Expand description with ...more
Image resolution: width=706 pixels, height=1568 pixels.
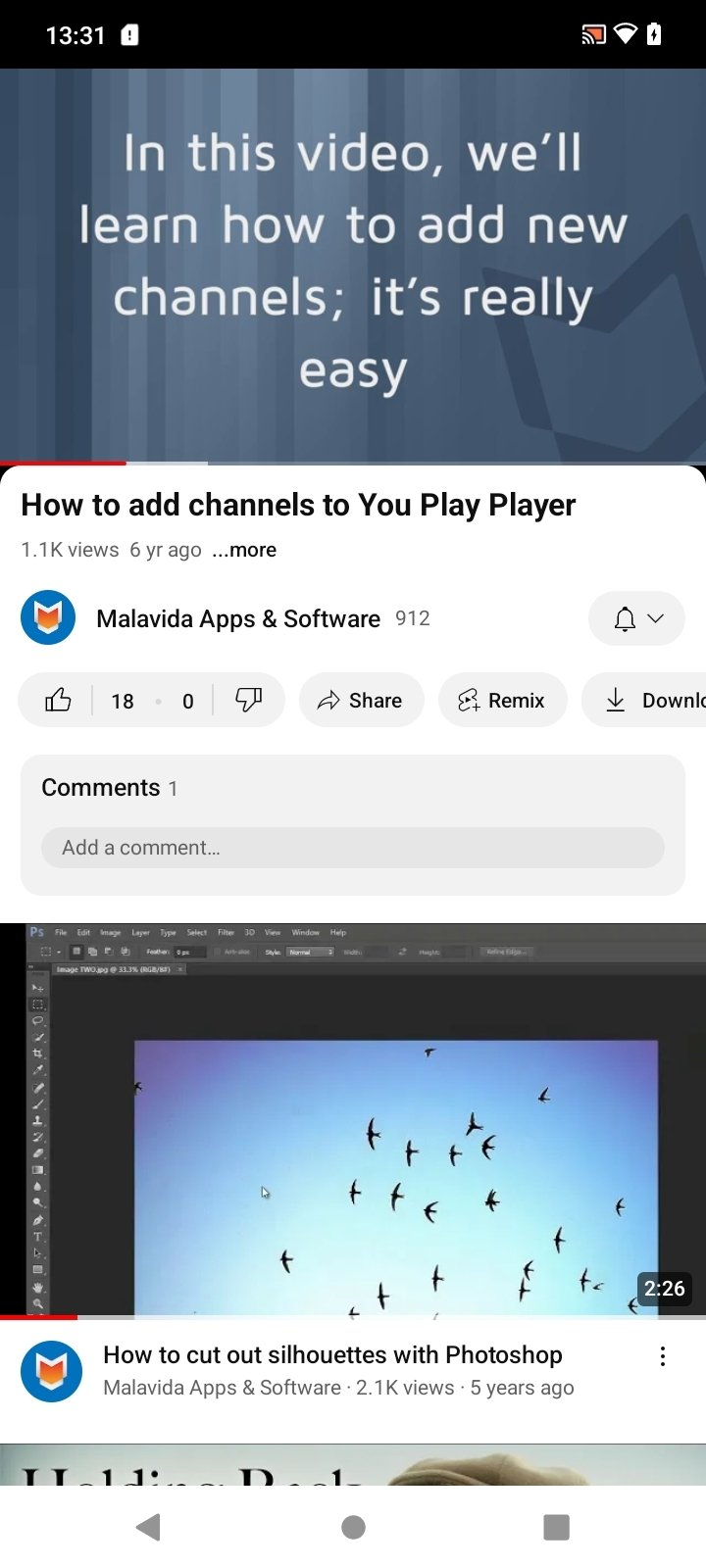244,550
